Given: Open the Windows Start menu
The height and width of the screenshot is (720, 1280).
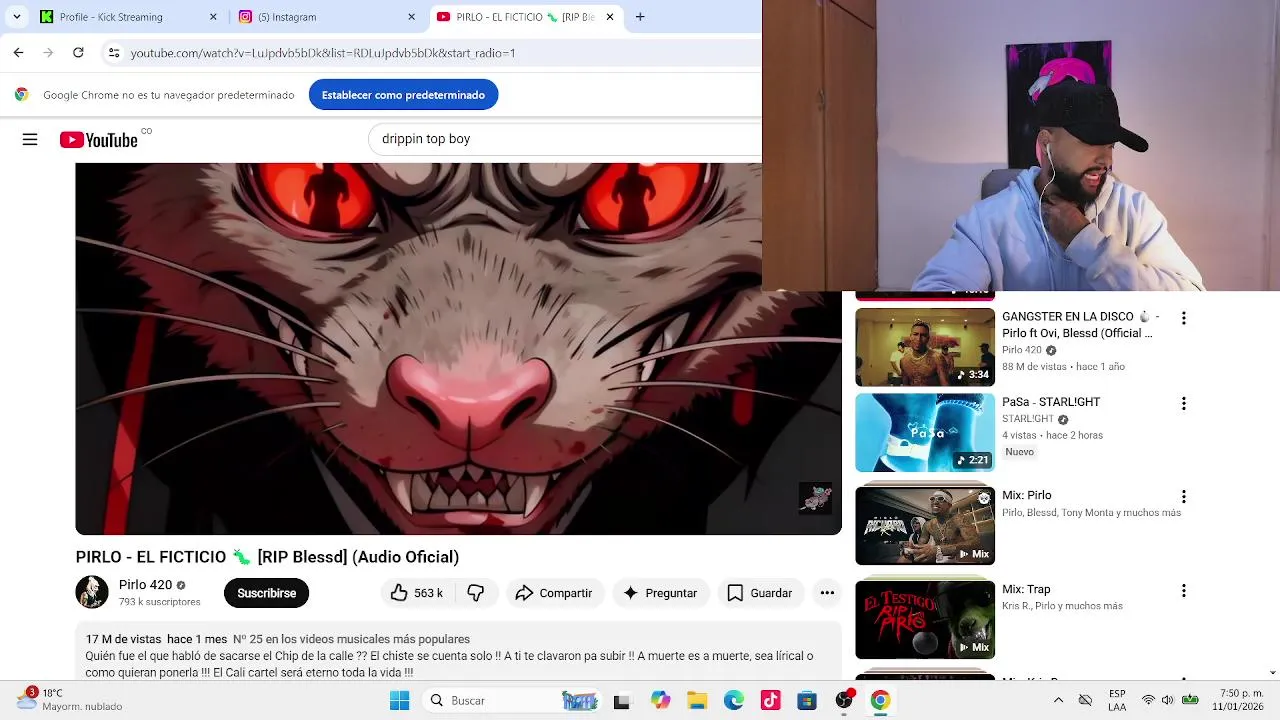Looking at the screenshot, I should click(399, 700).
